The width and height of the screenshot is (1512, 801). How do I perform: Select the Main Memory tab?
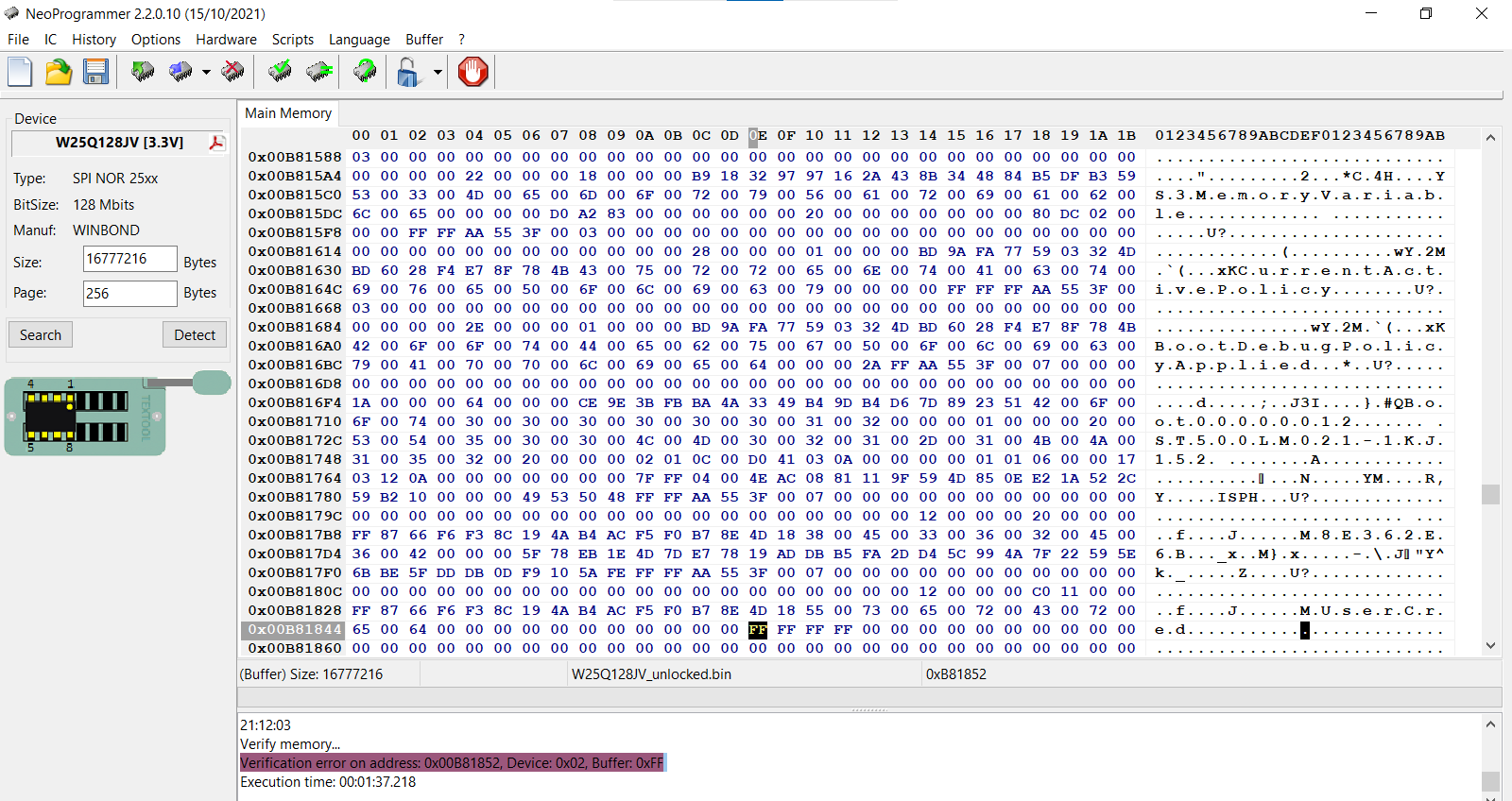click(x=288, y=113)
